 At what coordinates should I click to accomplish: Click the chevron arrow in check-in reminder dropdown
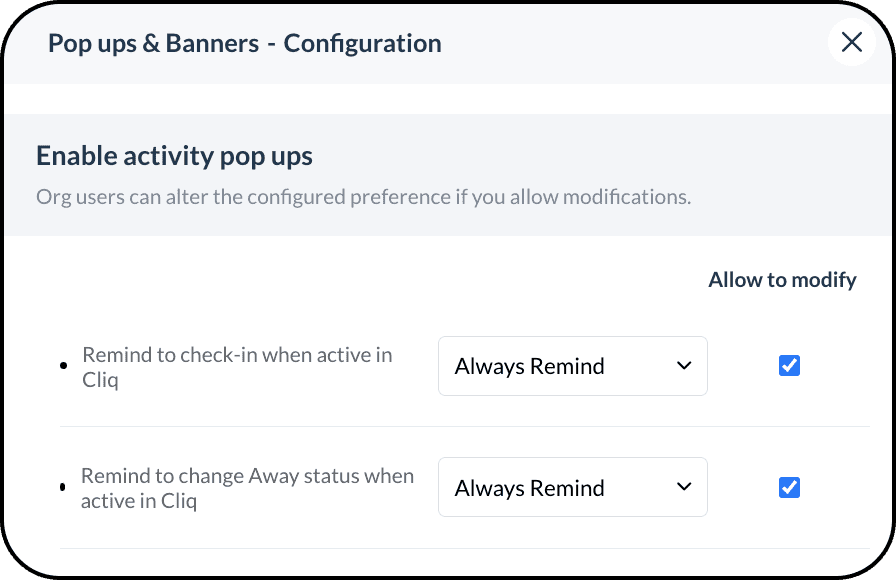pyautogui.click(x=684, y=366)
